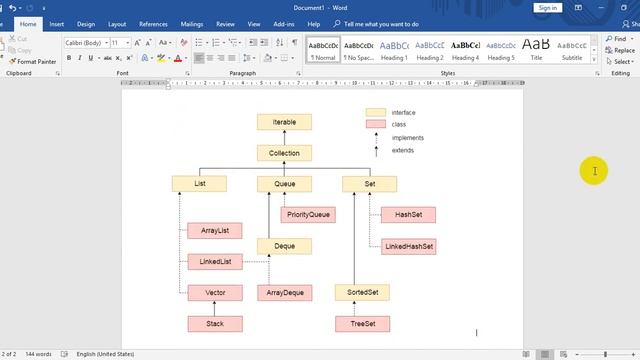640x360 pixels.
Task: Apply the Title style
Action: [x=536, y=50]
